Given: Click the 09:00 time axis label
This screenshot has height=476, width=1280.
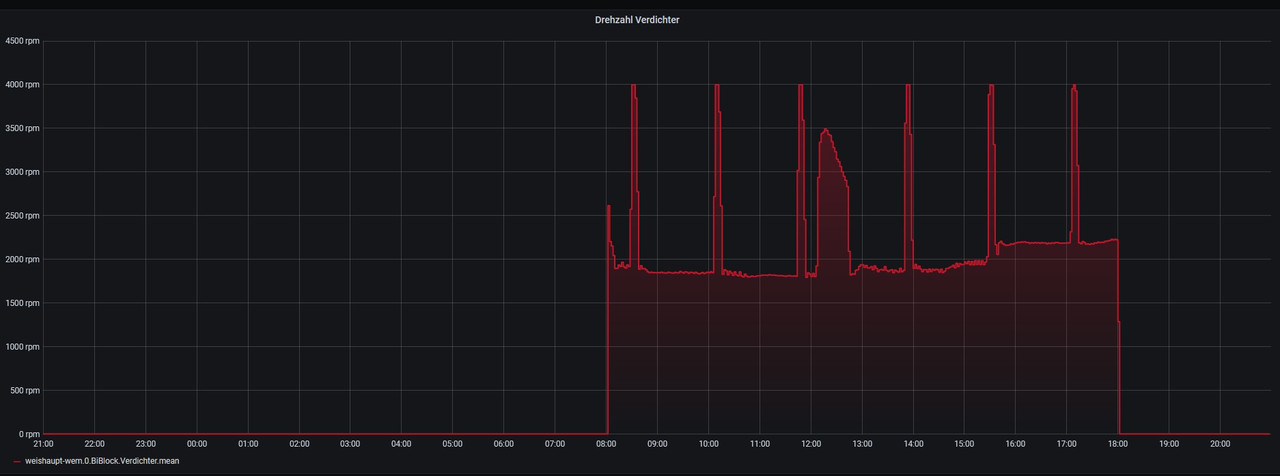Looking at the screenshot, I should [x=657, y=443].
